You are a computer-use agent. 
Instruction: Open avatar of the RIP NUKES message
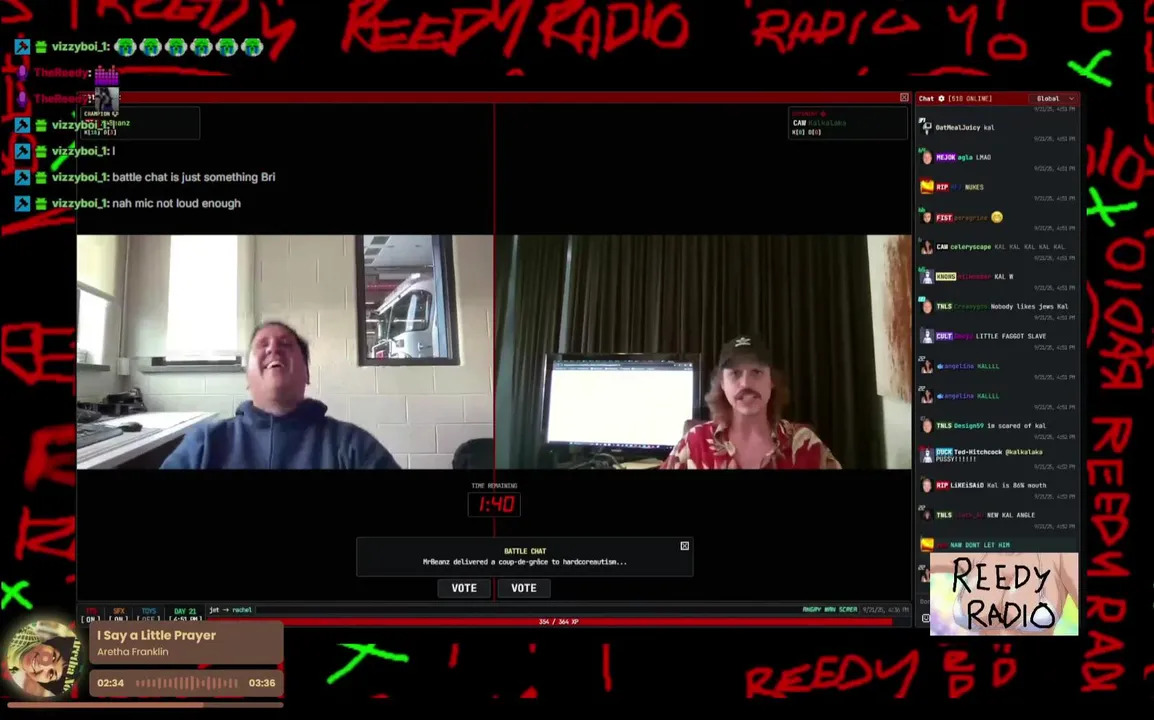tap(927, 187)
